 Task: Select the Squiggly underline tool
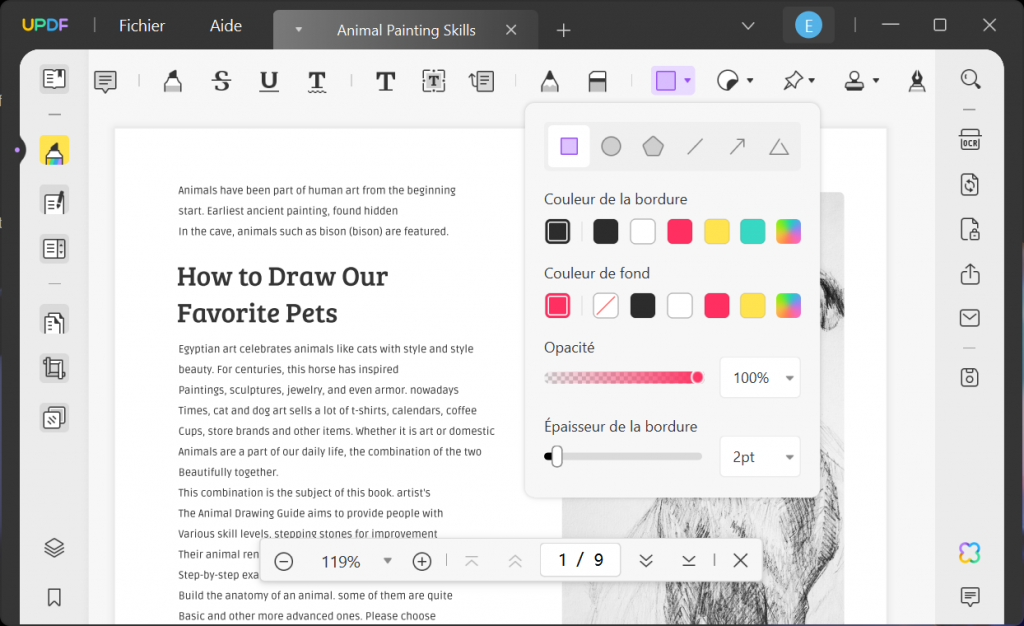point(317,80)
